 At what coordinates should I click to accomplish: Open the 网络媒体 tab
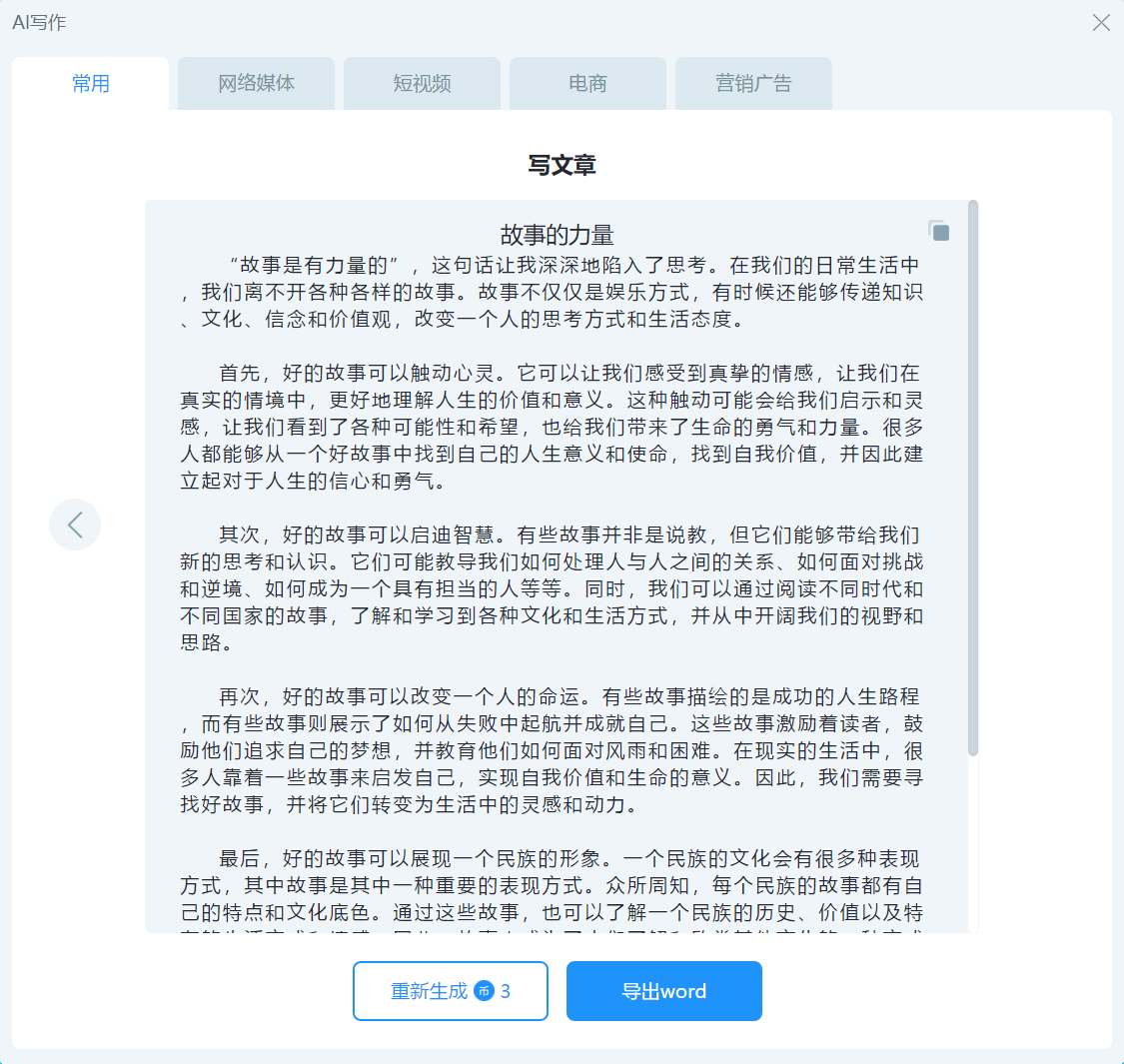256,84
